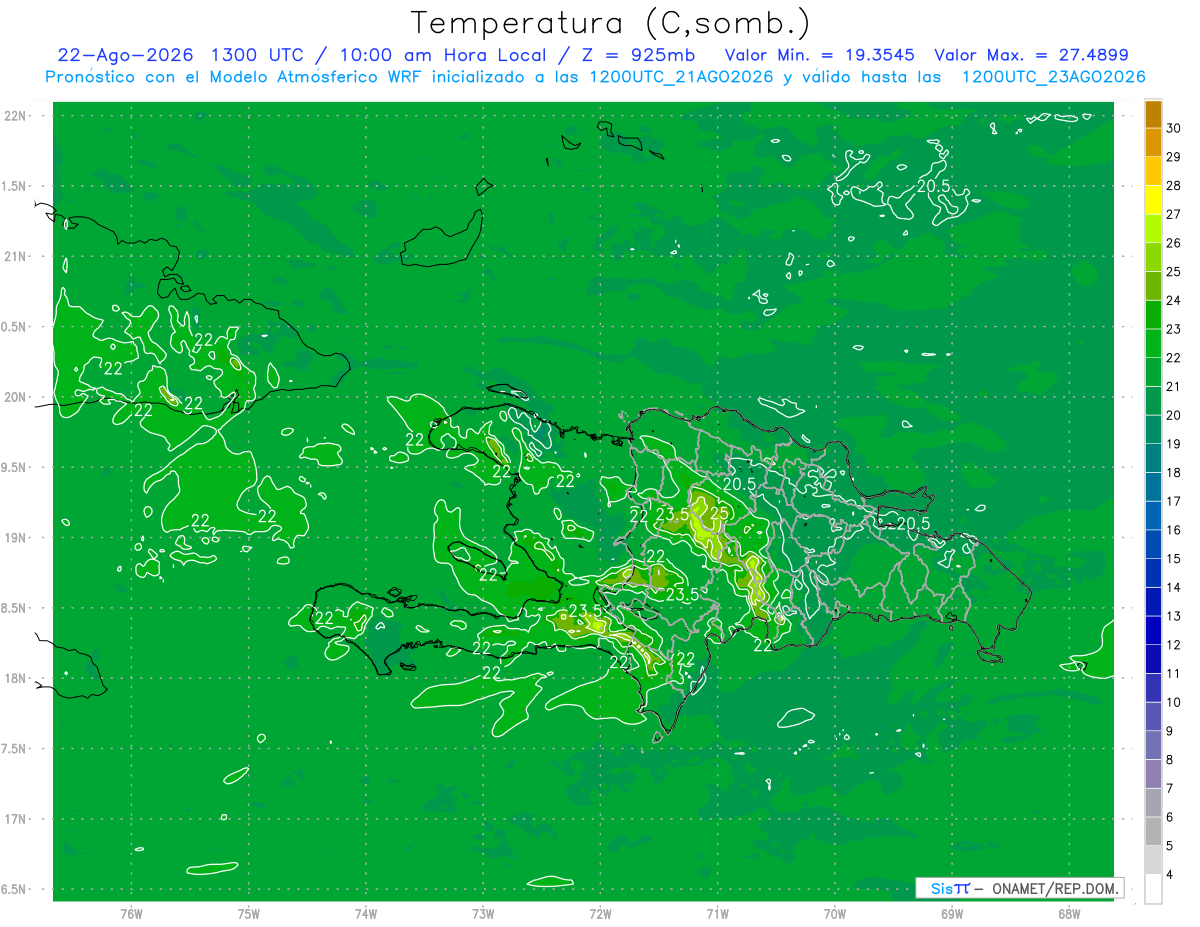Click the '22N' latitude axis label

17,116
